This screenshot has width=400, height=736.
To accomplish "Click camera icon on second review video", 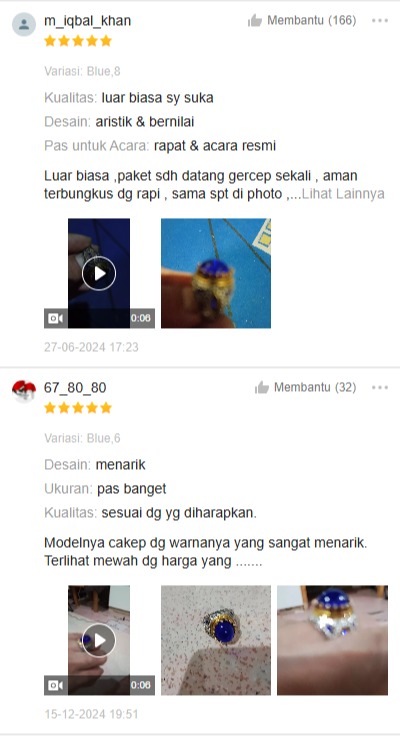I will click(x=55, y=685).
